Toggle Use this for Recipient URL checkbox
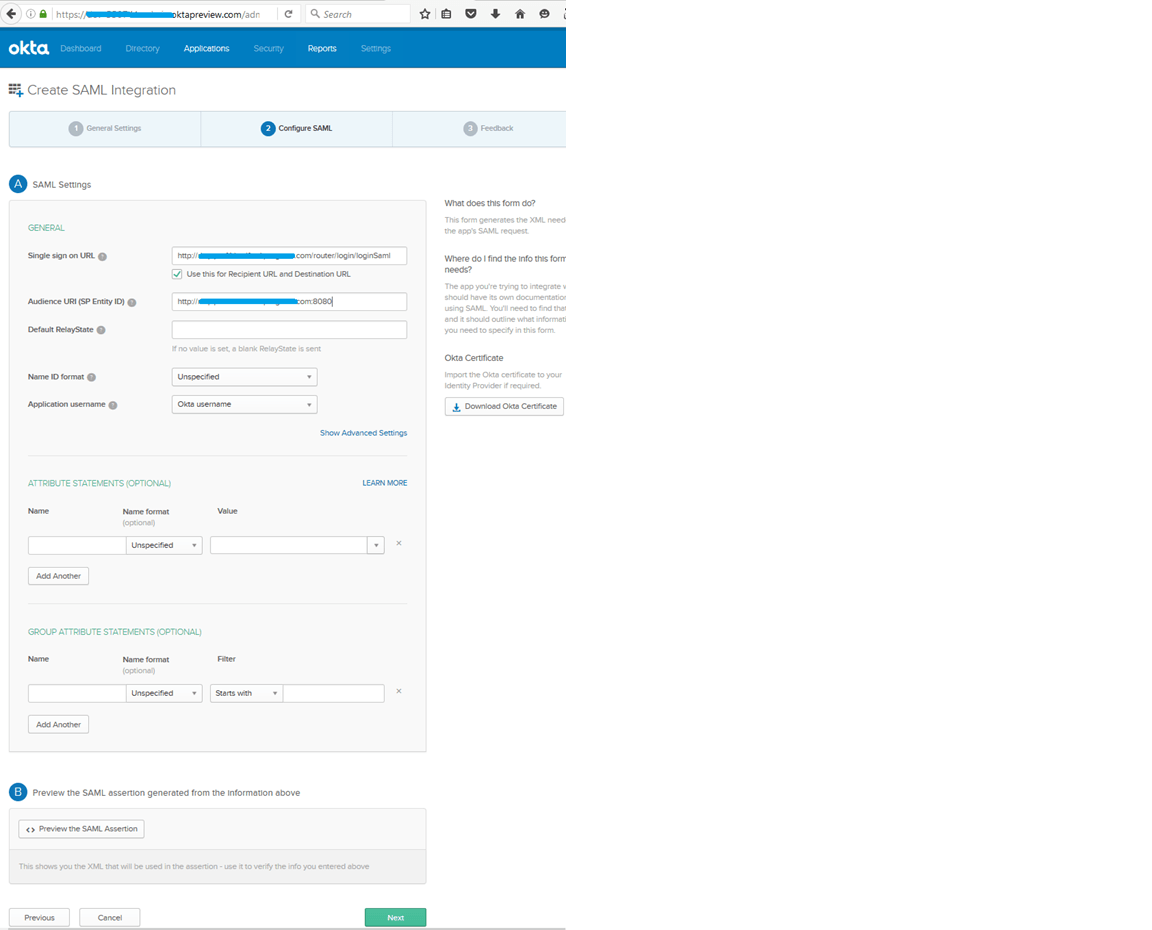1152x930 pixels. click(x=177, y=274)
